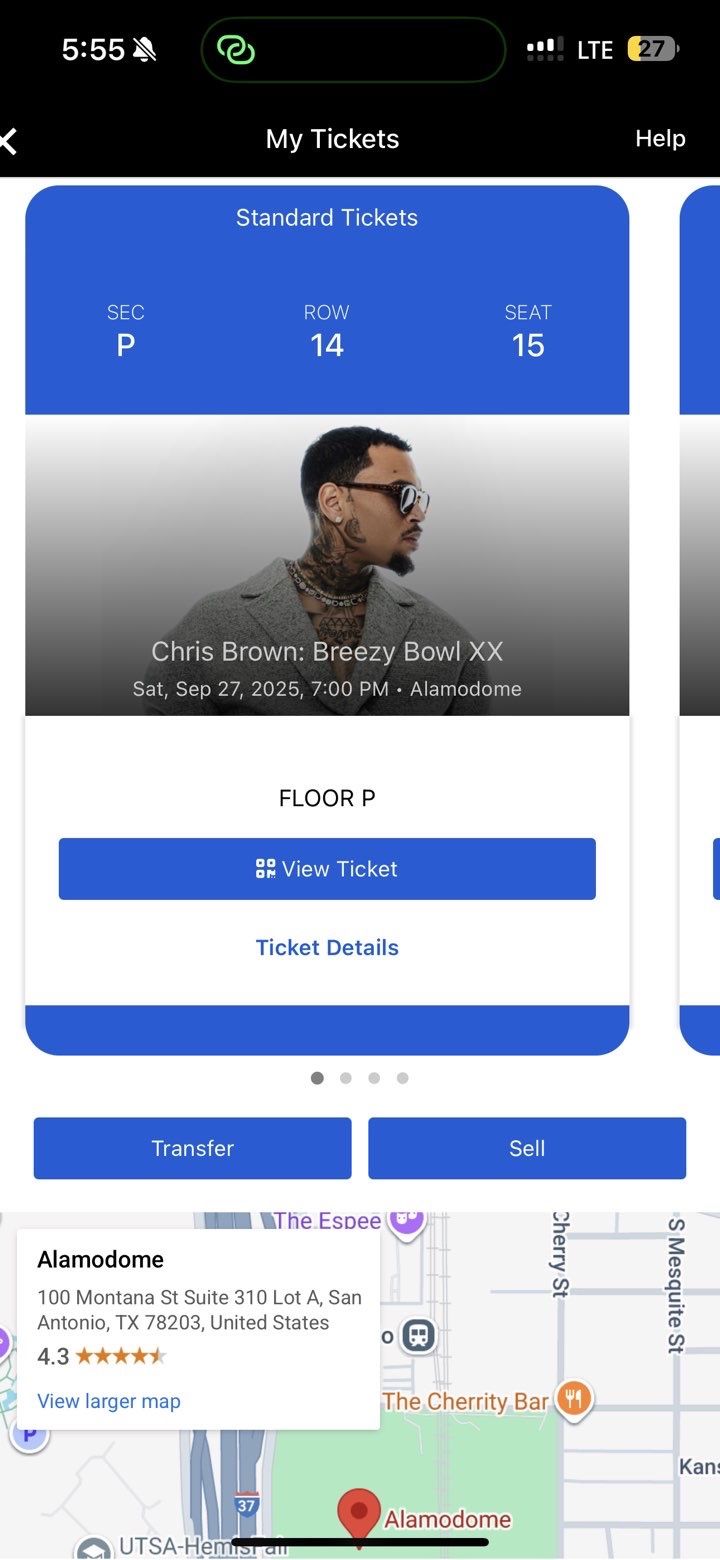Image resolution: width=720 pixels, height=1560 pixels.
Task: Select the red Alamodome map pin
Action: pos(360,1510)
